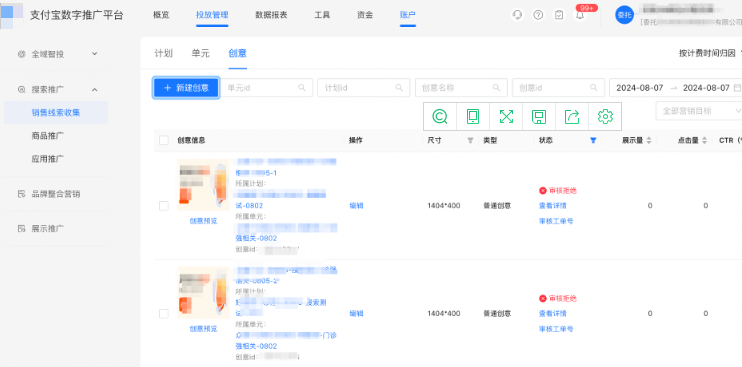Click 编辑 for the second creative
742x367 pixels.
point(356,314)
